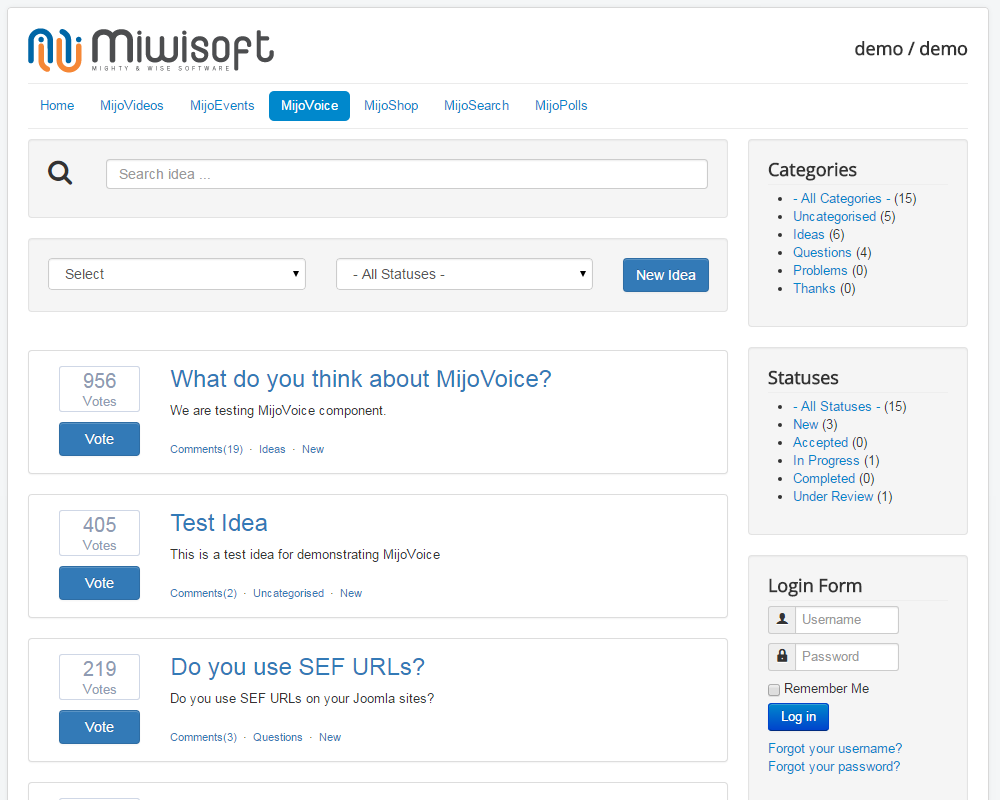This screenshot has width=1000, height=800.
Task: Filter by In Progress status
Action: [826, 460]
